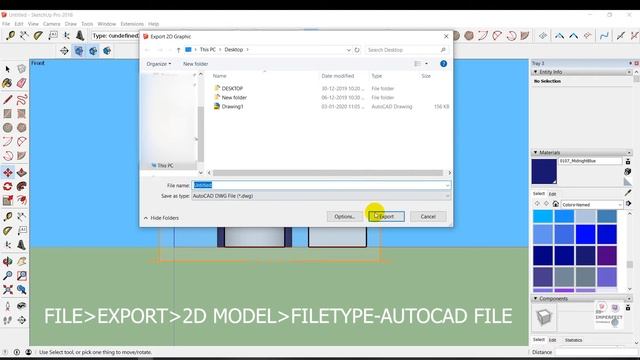Select the Circle tool in left toolbar
640x360 pixels.
tap(7, 128)
